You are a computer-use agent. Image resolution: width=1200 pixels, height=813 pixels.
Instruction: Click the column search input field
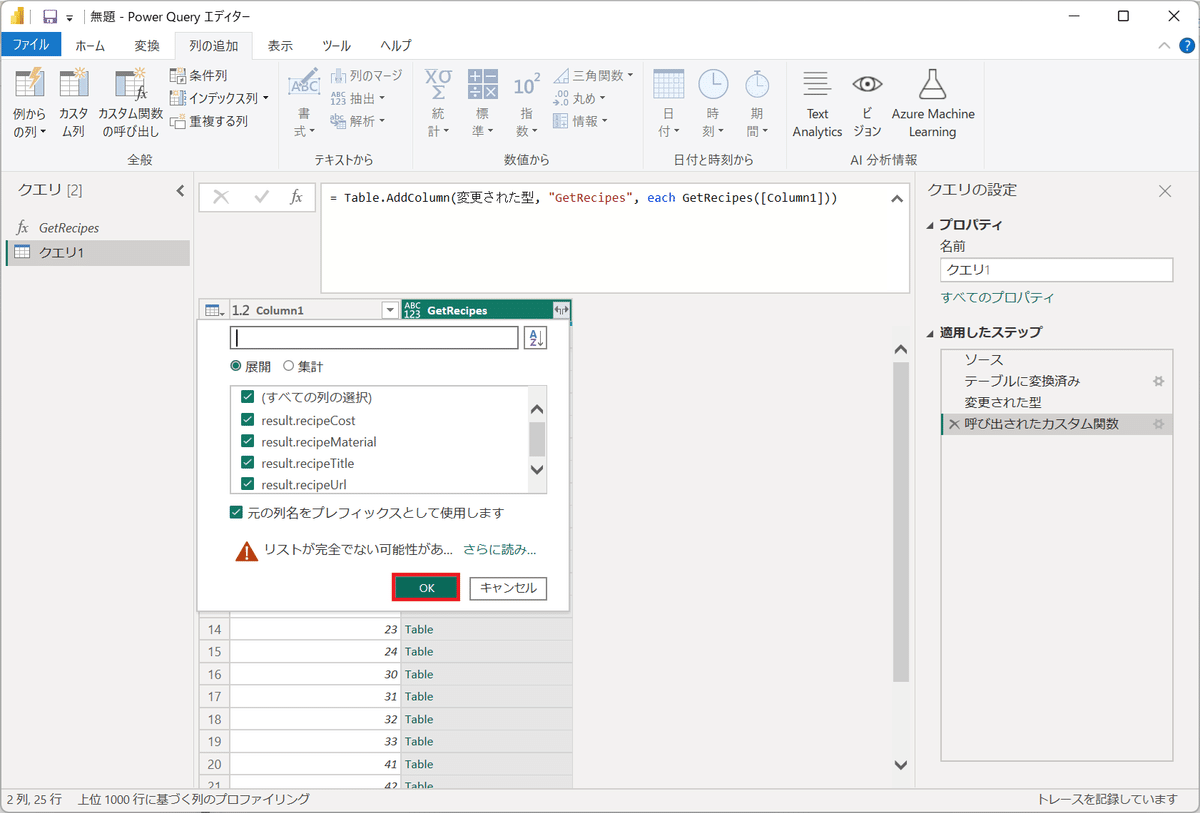click(374, 338)
